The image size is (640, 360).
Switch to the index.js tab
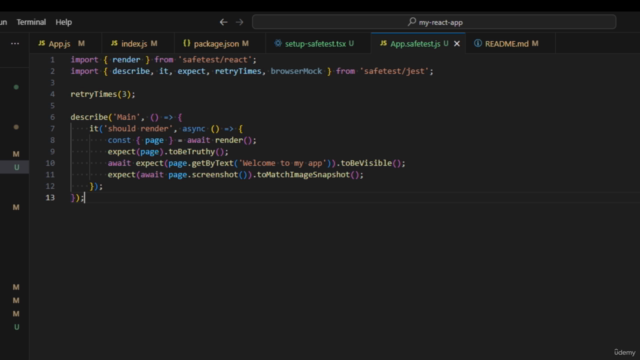(138, 44)
